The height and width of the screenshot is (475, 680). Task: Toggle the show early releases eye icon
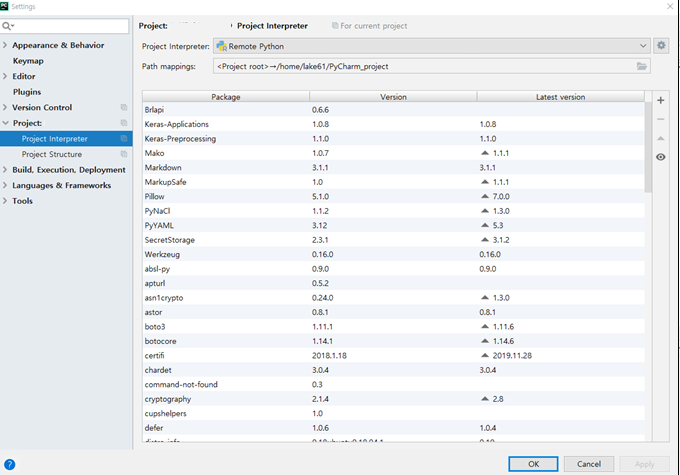pos(660,157)
